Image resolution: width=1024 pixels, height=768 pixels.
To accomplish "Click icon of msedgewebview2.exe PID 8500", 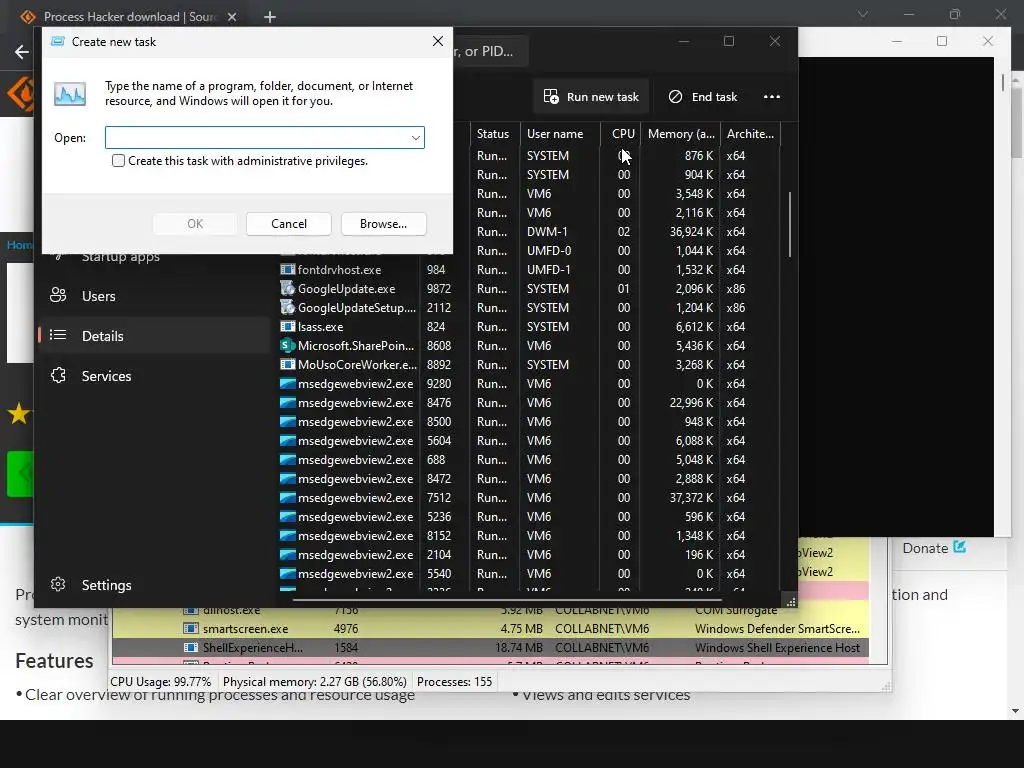I will tap(287, 421).
